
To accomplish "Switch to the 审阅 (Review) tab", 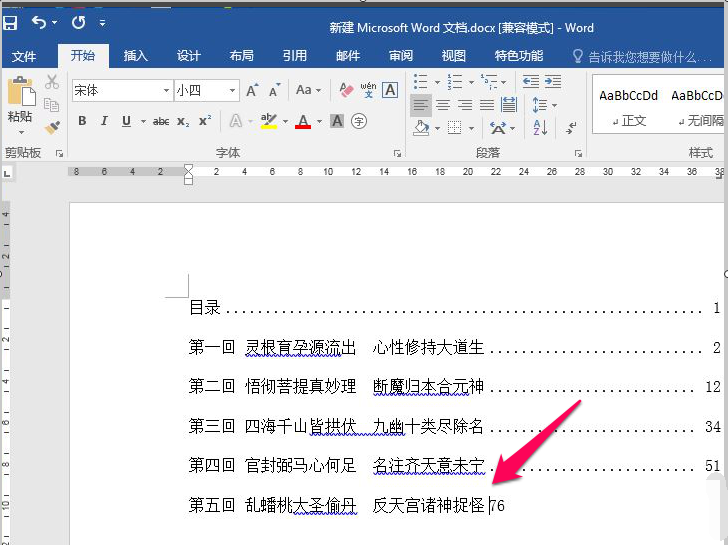I will [401, 56].
